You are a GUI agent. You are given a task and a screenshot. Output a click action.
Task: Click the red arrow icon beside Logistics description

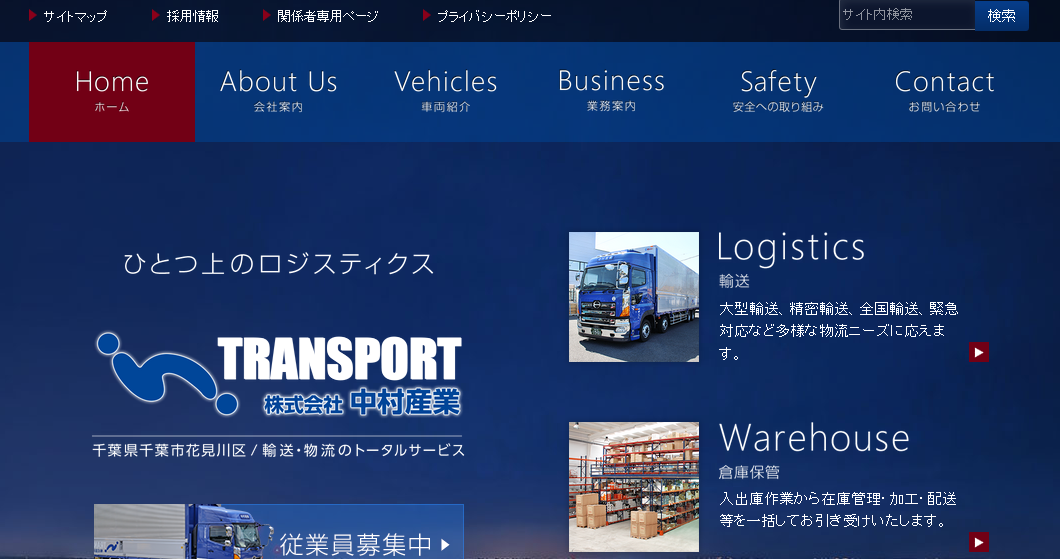979,351
